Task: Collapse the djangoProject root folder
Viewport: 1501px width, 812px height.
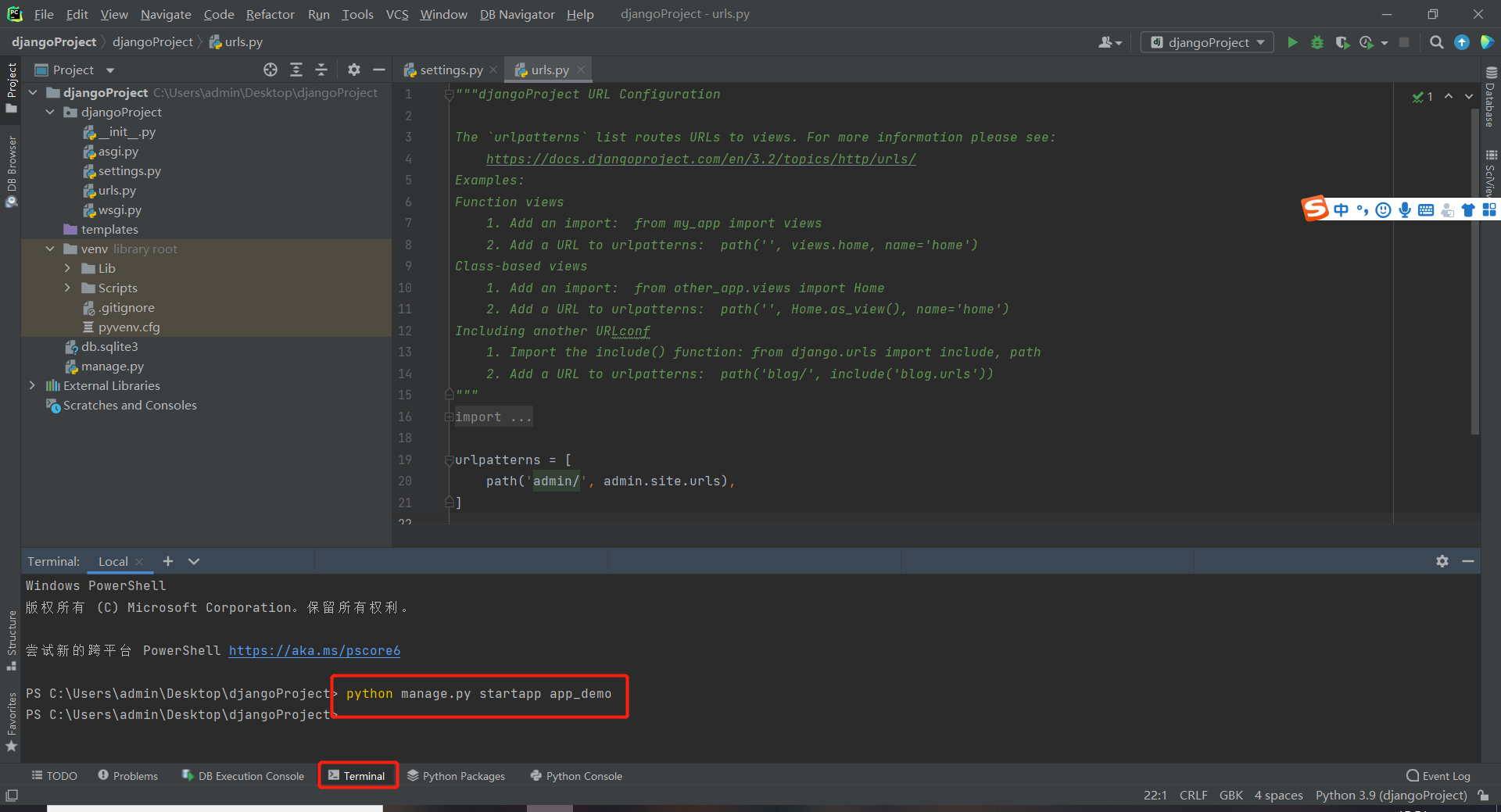Action: (x=33, y=92)
